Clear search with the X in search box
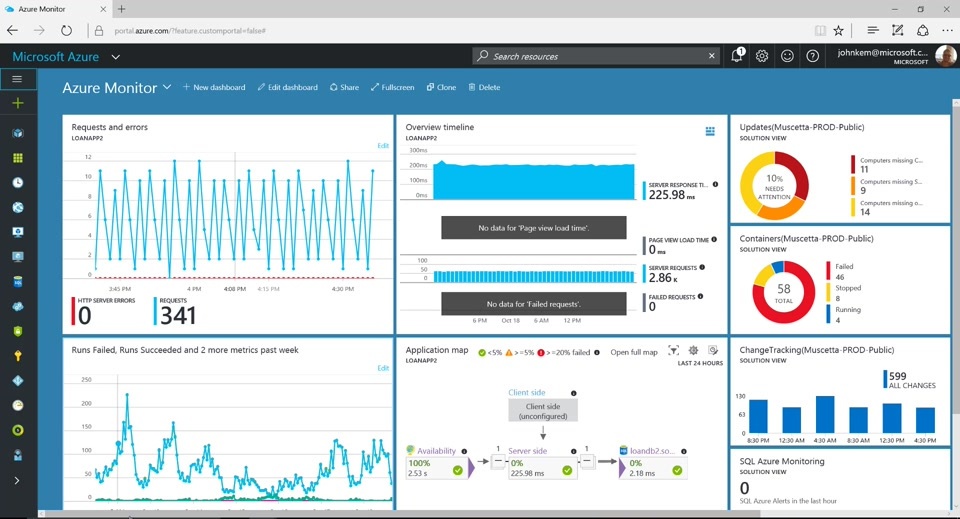960x519 pixels. [x=711, y=56]
